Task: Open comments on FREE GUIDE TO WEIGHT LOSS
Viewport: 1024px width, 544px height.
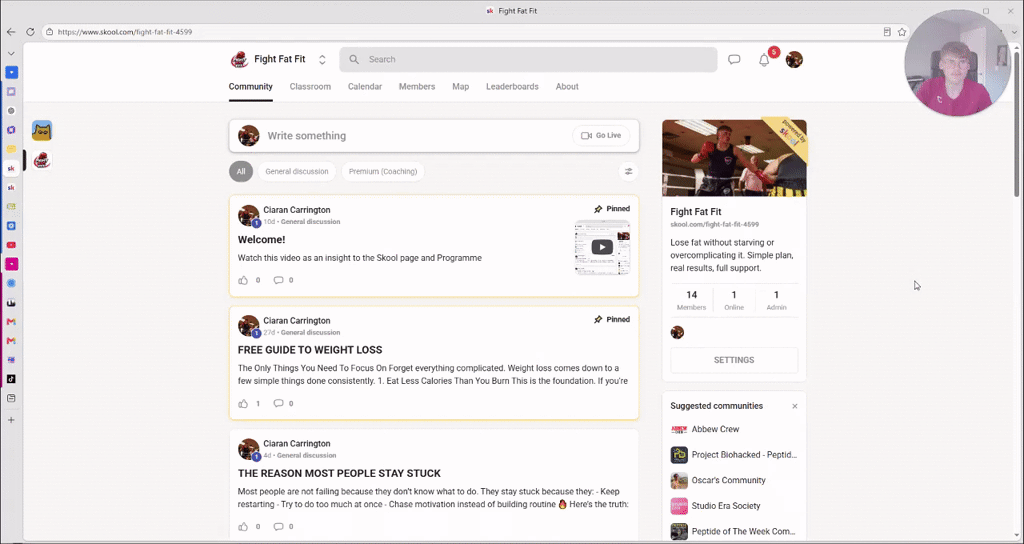Action: [278, 403]
